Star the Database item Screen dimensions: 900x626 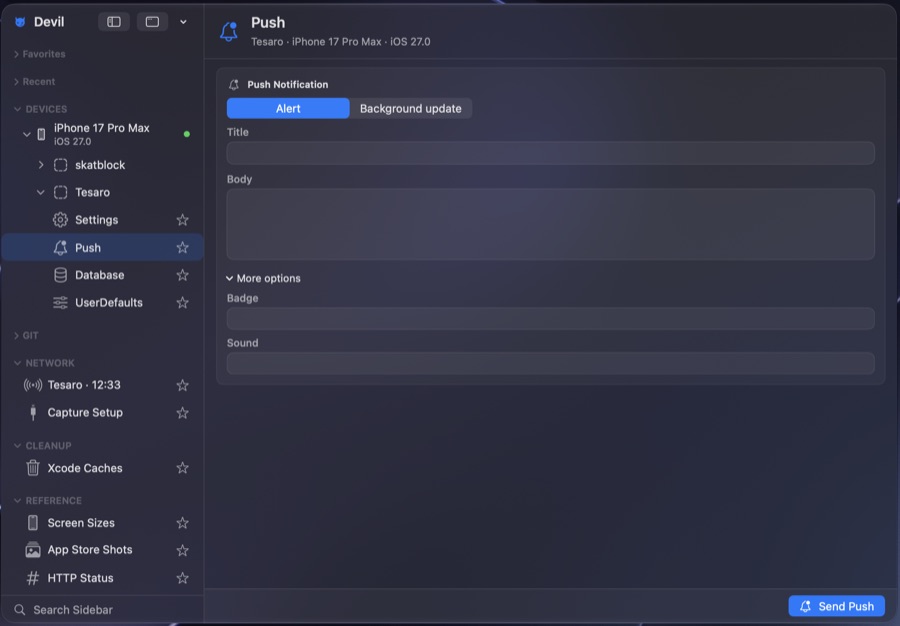[183, 275]
